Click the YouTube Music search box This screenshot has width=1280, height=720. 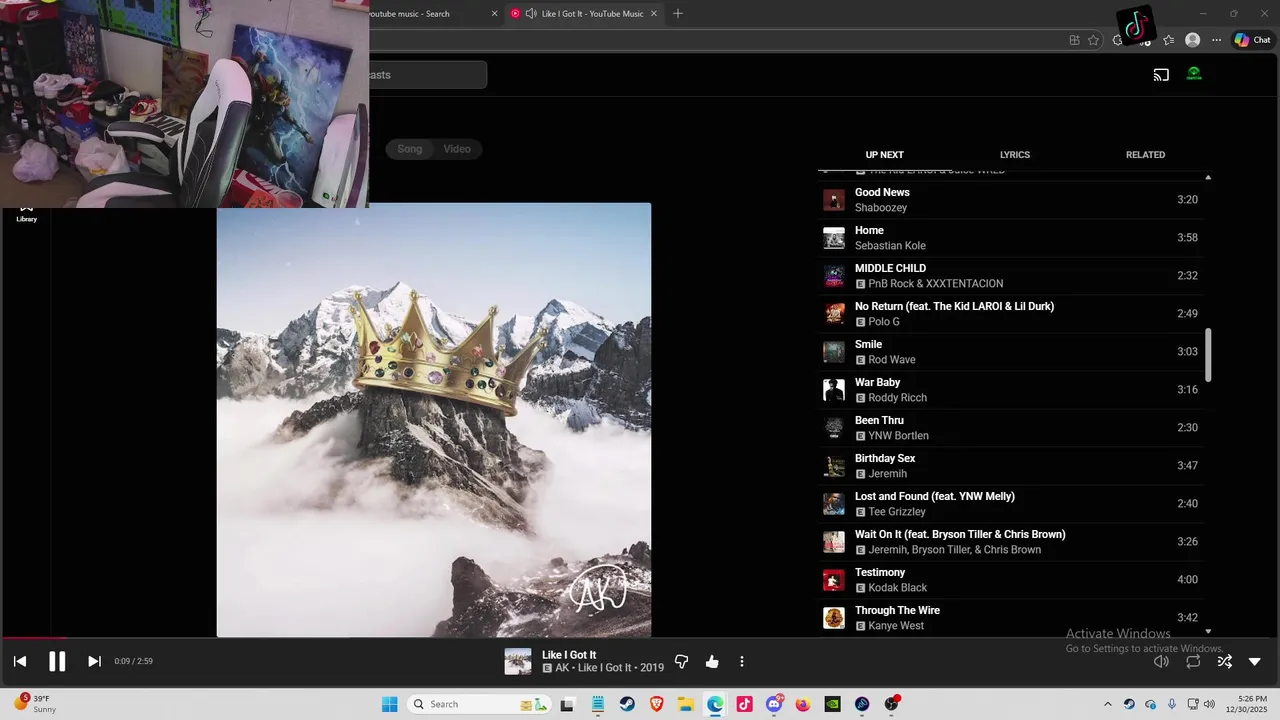pos(427,75)
